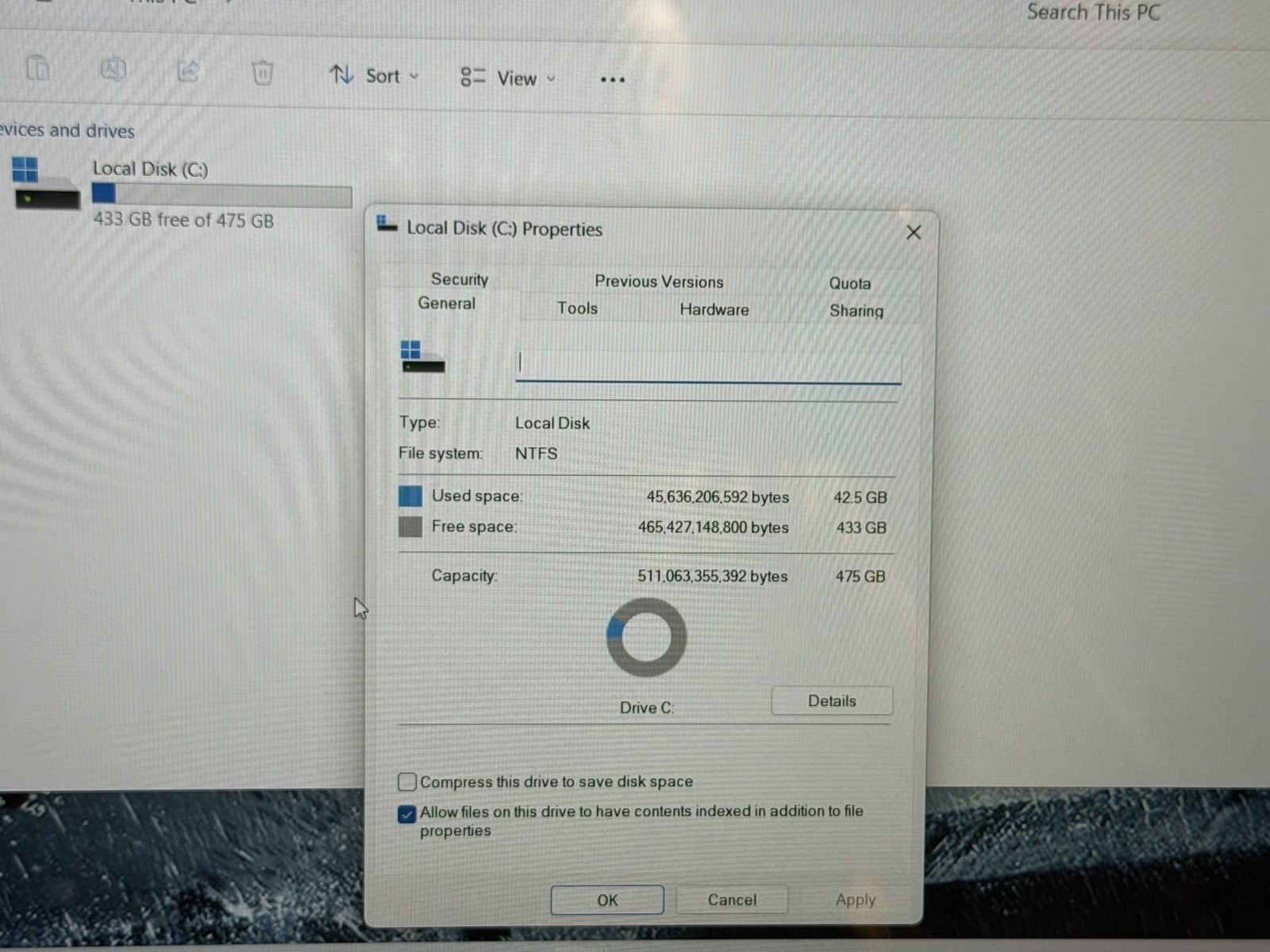Click the Share icon in Explorer toolbar
This screenshot has height=952, width=1270.
click(188, 71)
